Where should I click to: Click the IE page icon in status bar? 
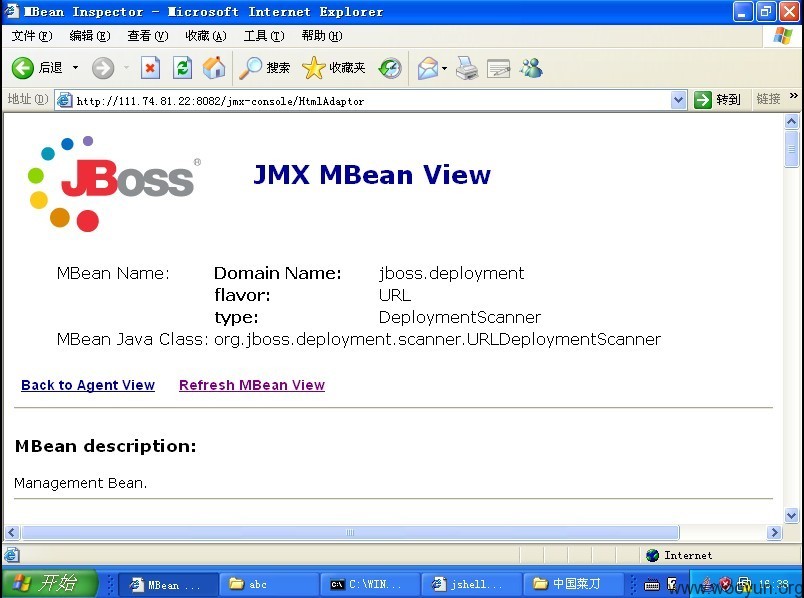pos(12,555)
